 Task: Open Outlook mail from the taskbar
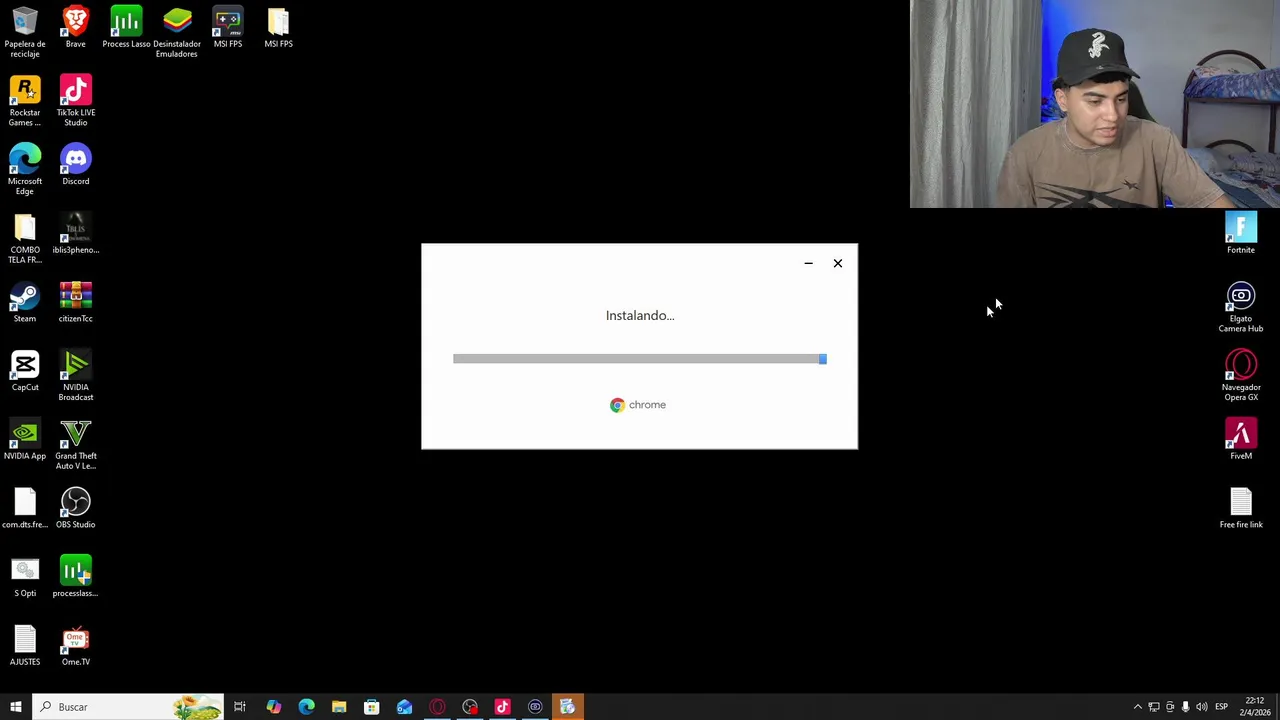pyautogui.click(x=404, y=707)
